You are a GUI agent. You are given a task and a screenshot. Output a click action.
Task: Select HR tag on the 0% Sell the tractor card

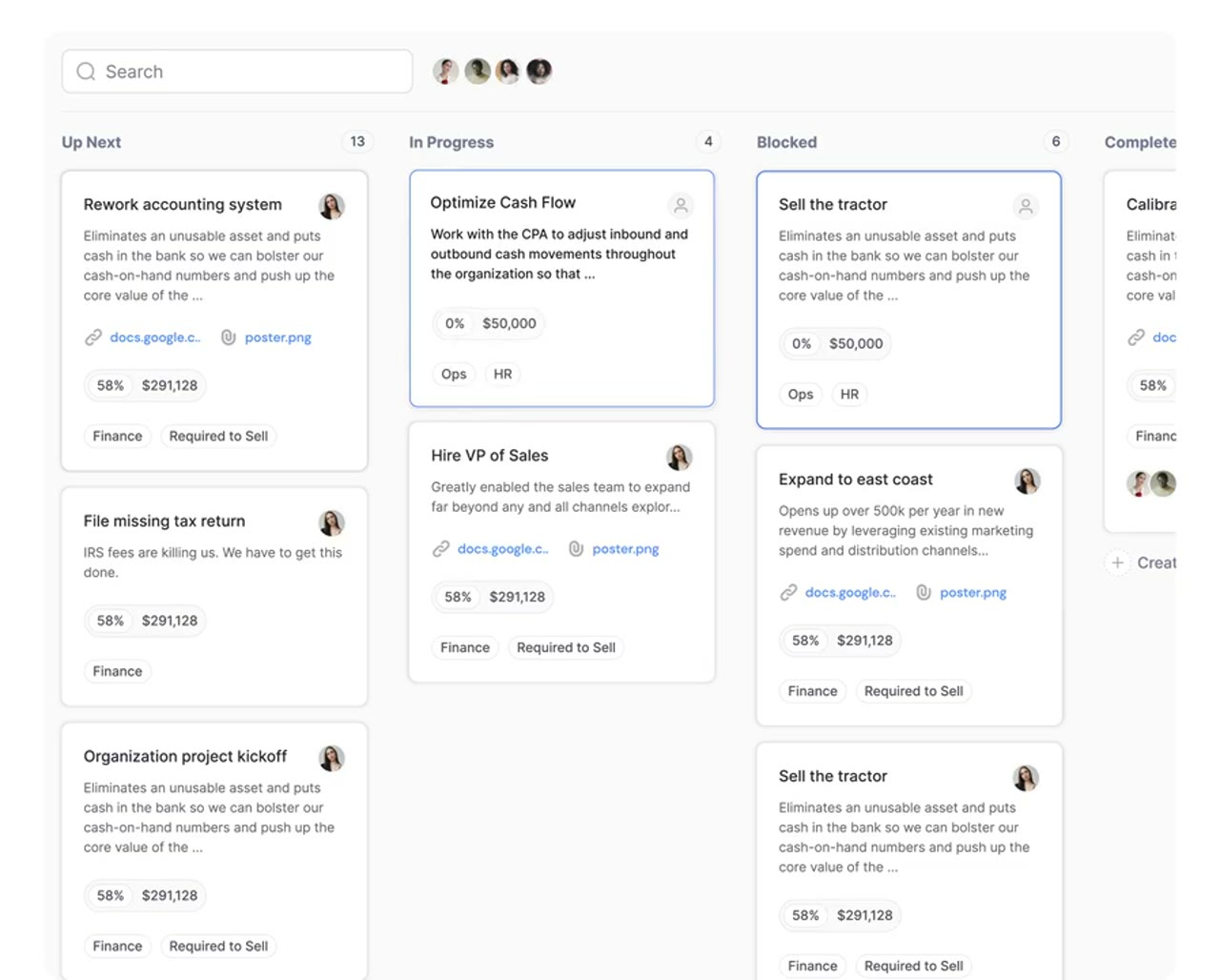click(x=850, y=394)
